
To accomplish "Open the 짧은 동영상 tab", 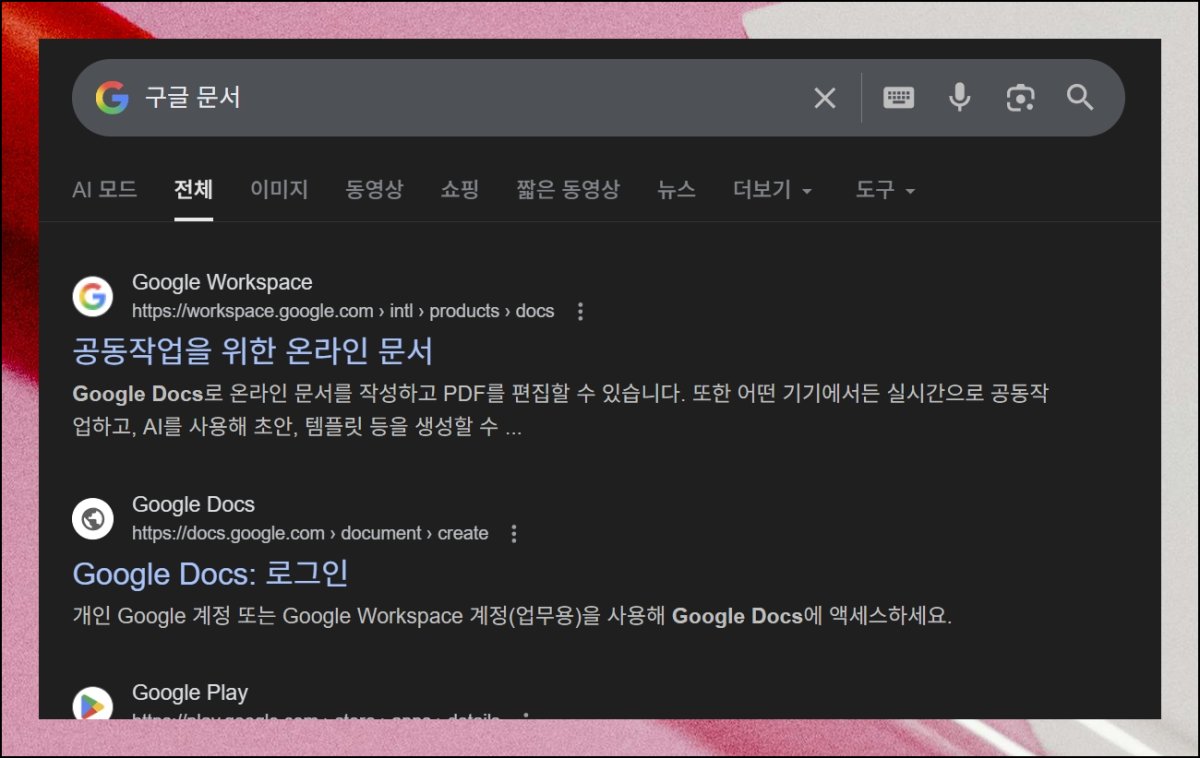I will (x=568, y=189).
